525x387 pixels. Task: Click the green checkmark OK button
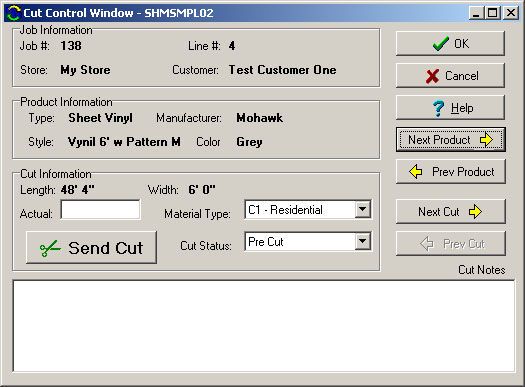coord(450,44)
